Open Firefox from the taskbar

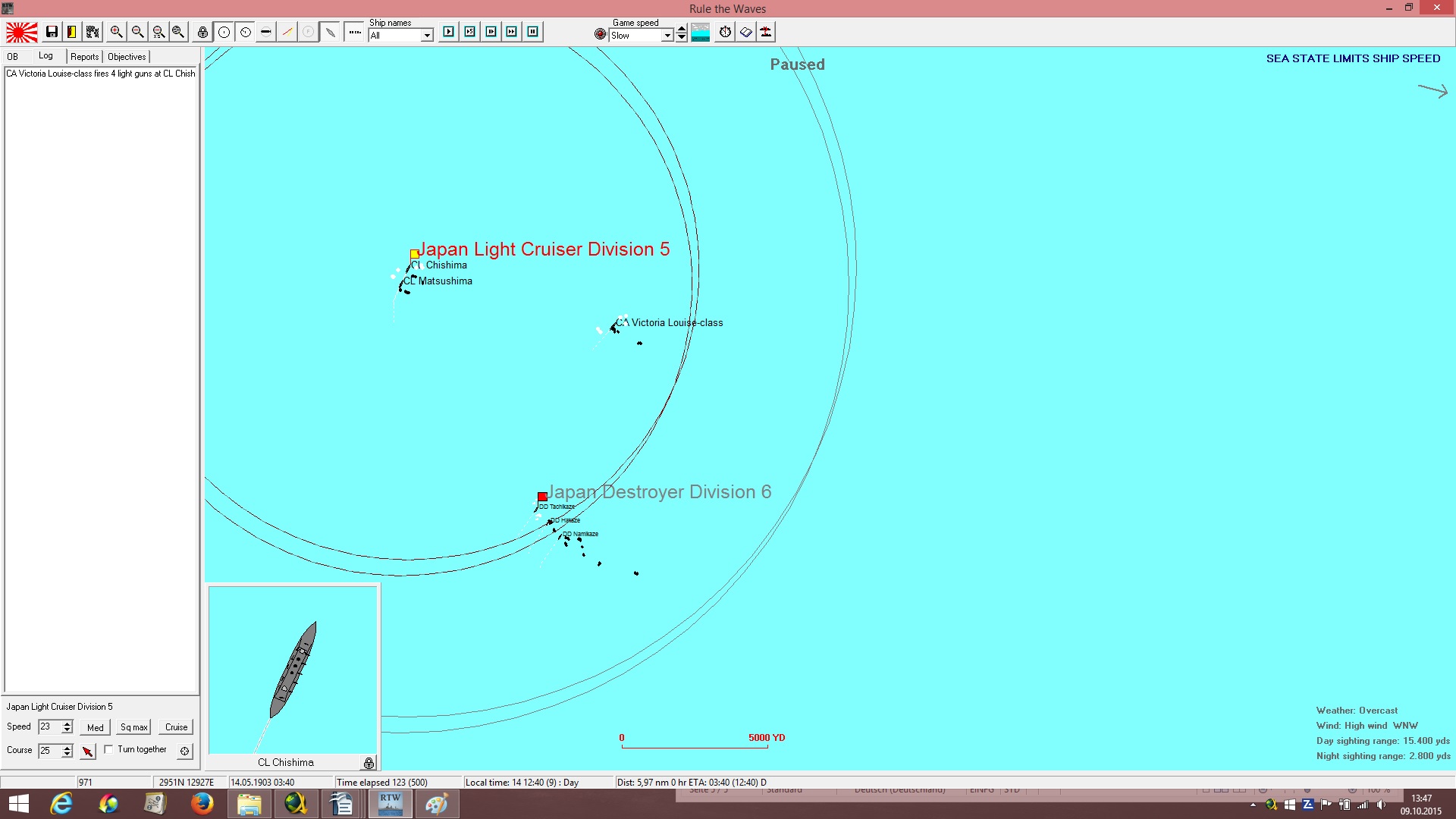click(x=202, y=804)
